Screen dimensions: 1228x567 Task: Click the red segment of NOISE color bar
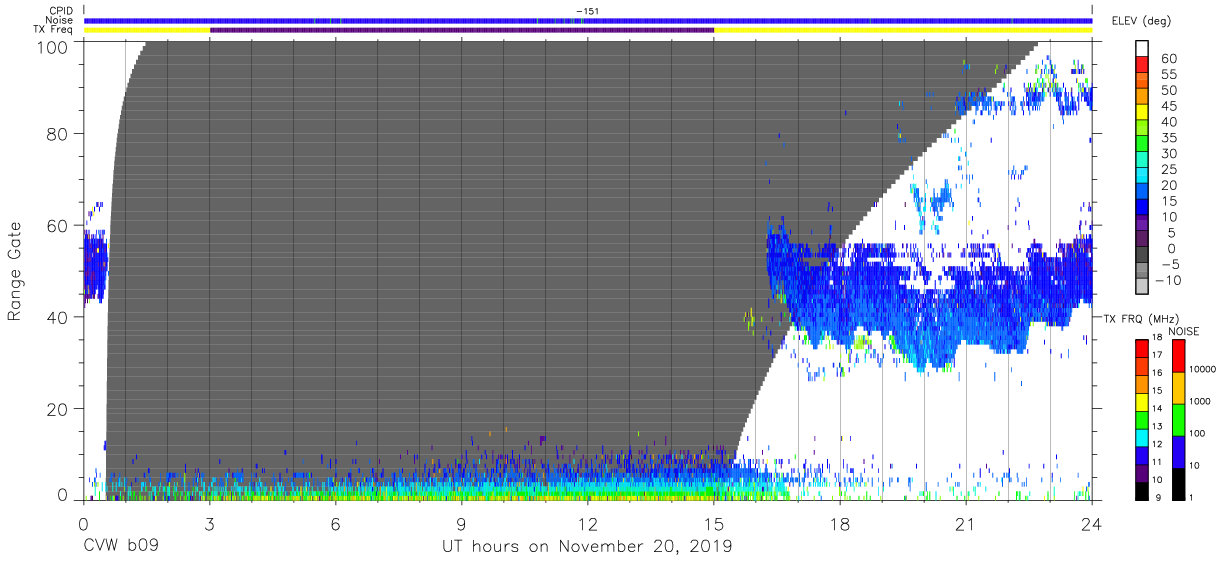click(1179, 356)
